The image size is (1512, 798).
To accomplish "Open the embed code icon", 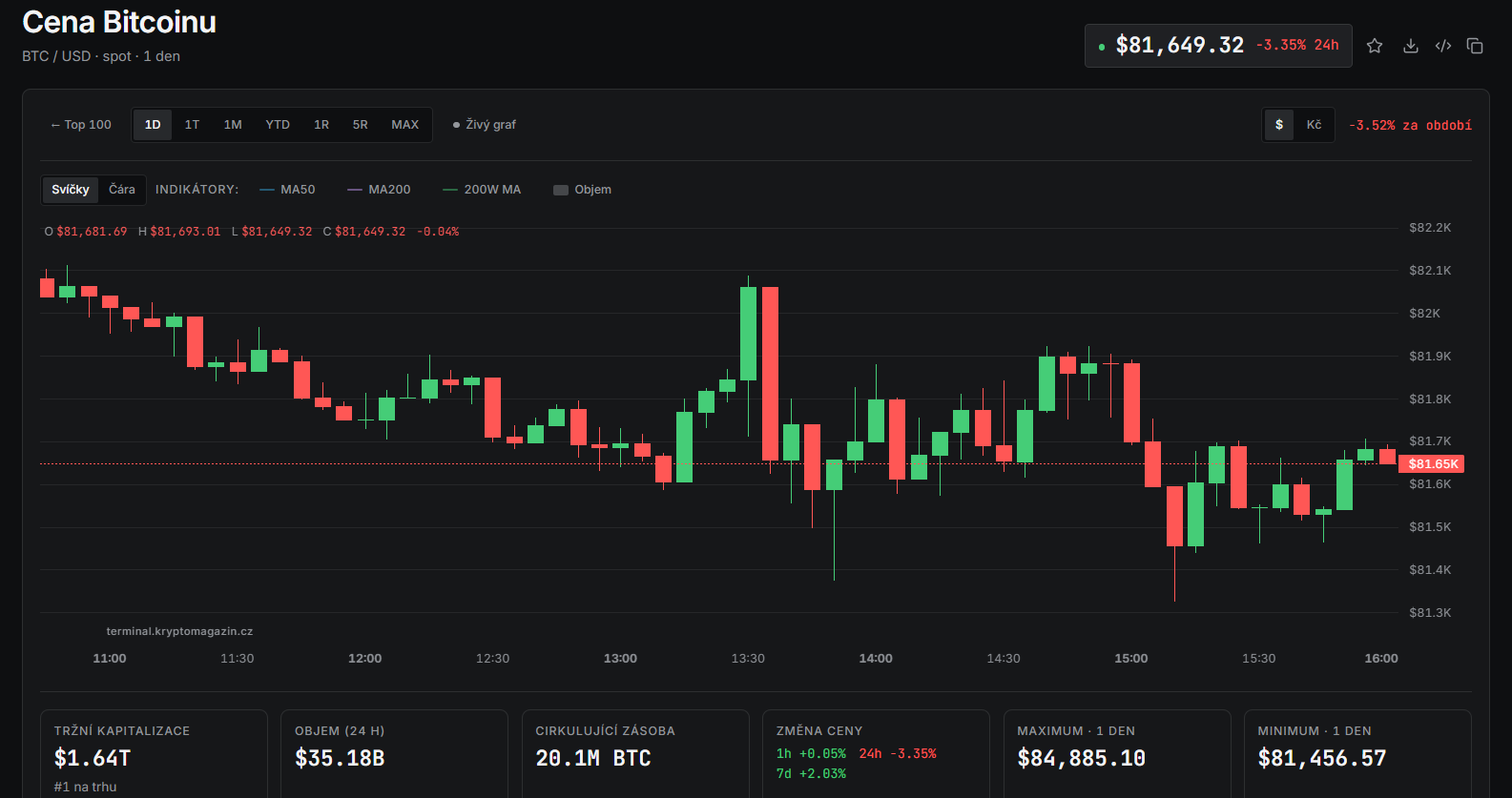I will 1443,46.
